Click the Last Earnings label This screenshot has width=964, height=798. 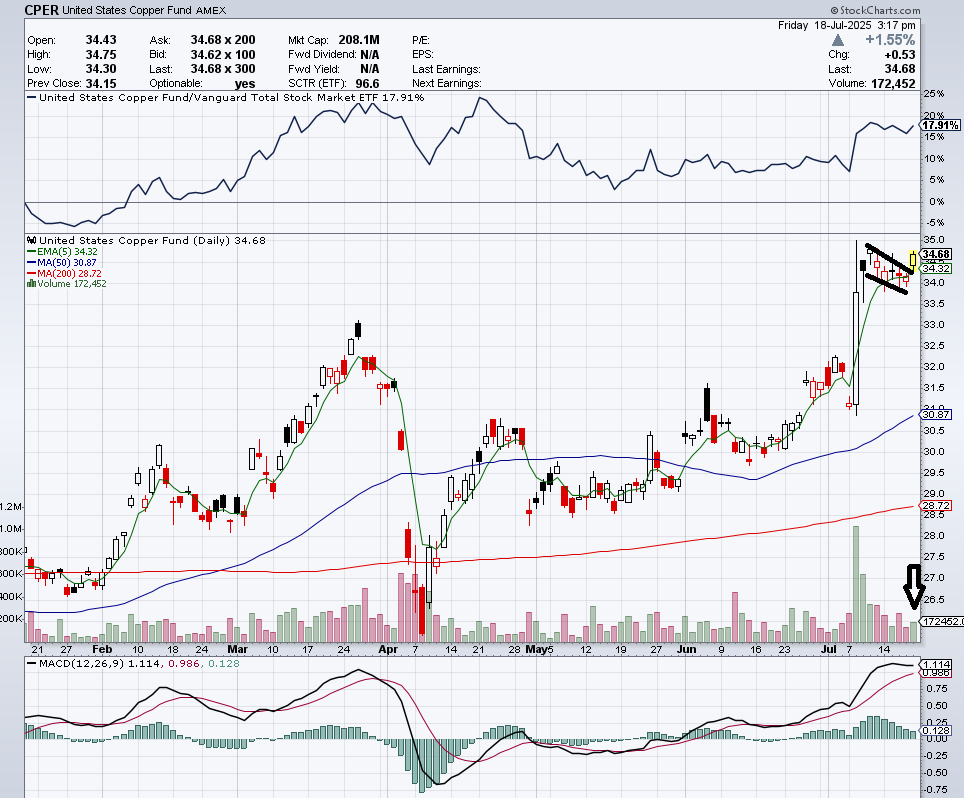(446, 69)
